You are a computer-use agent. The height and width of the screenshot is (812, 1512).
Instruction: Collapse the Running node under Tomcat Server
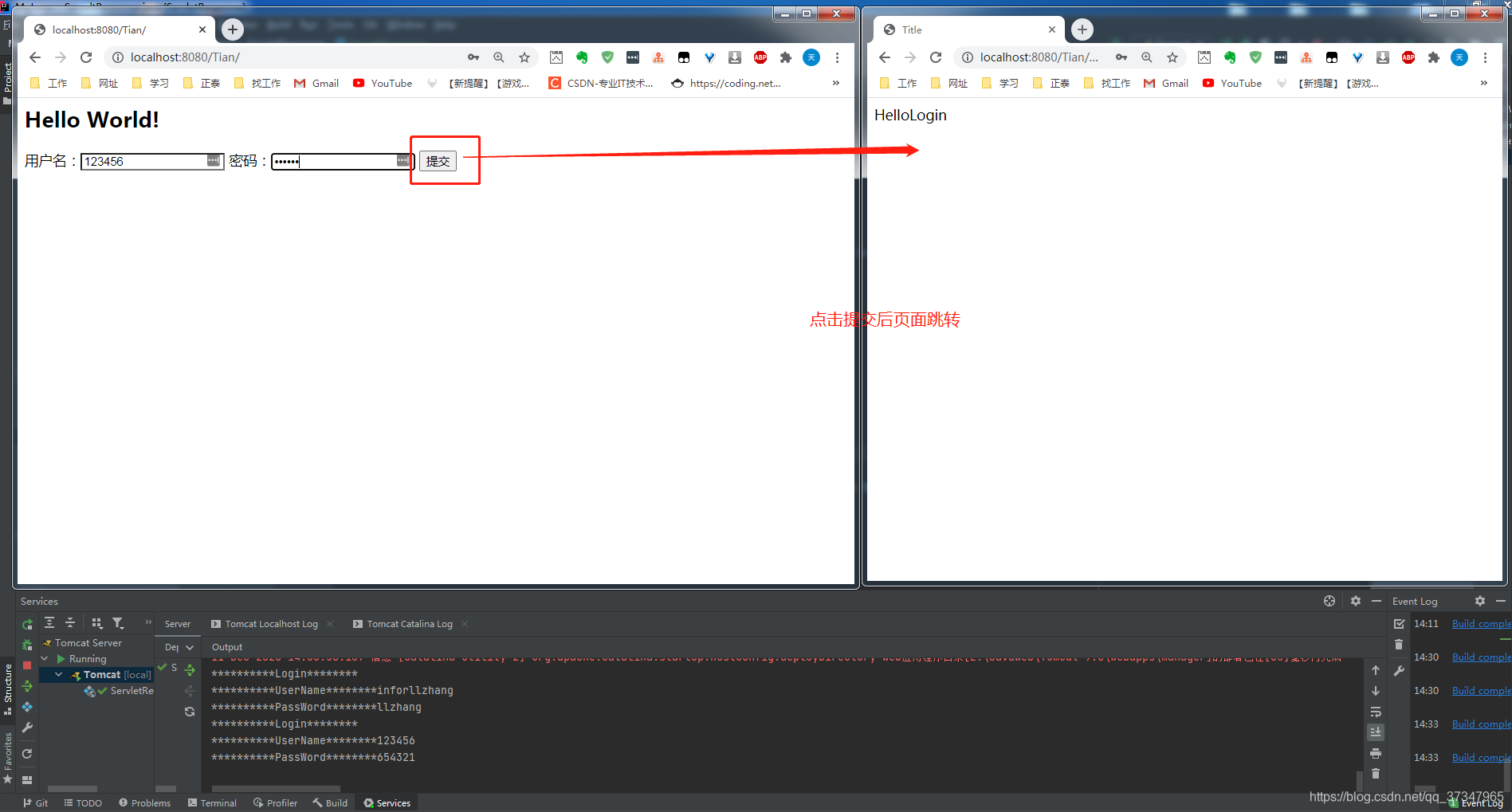[x=44, y=658]
